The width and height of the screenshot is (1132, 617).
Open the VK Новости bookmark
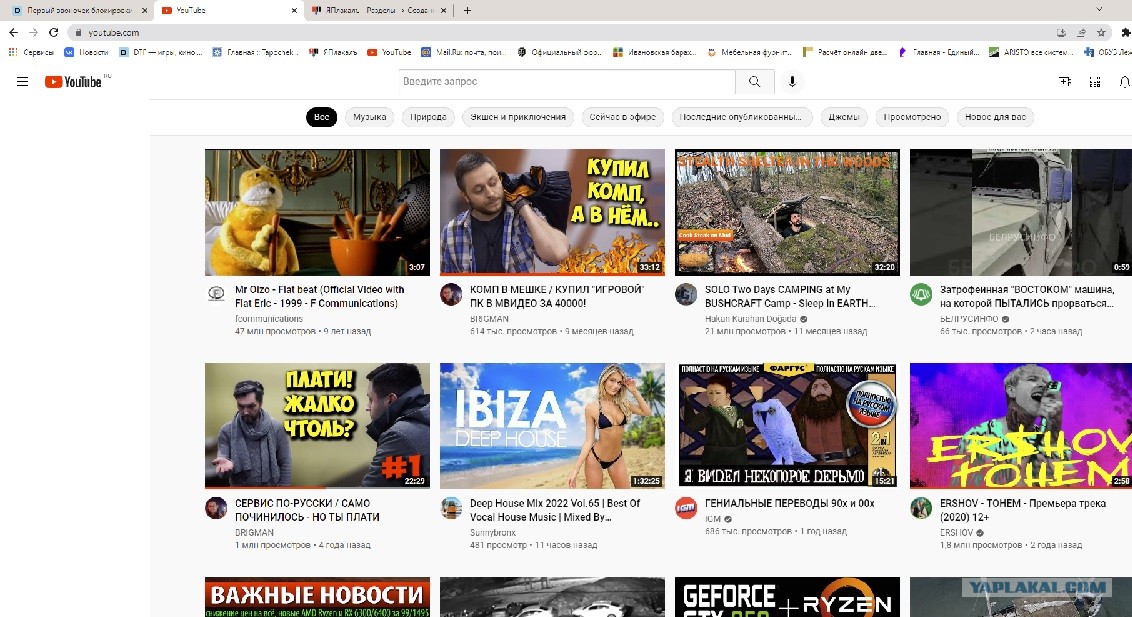click(86, 52)
